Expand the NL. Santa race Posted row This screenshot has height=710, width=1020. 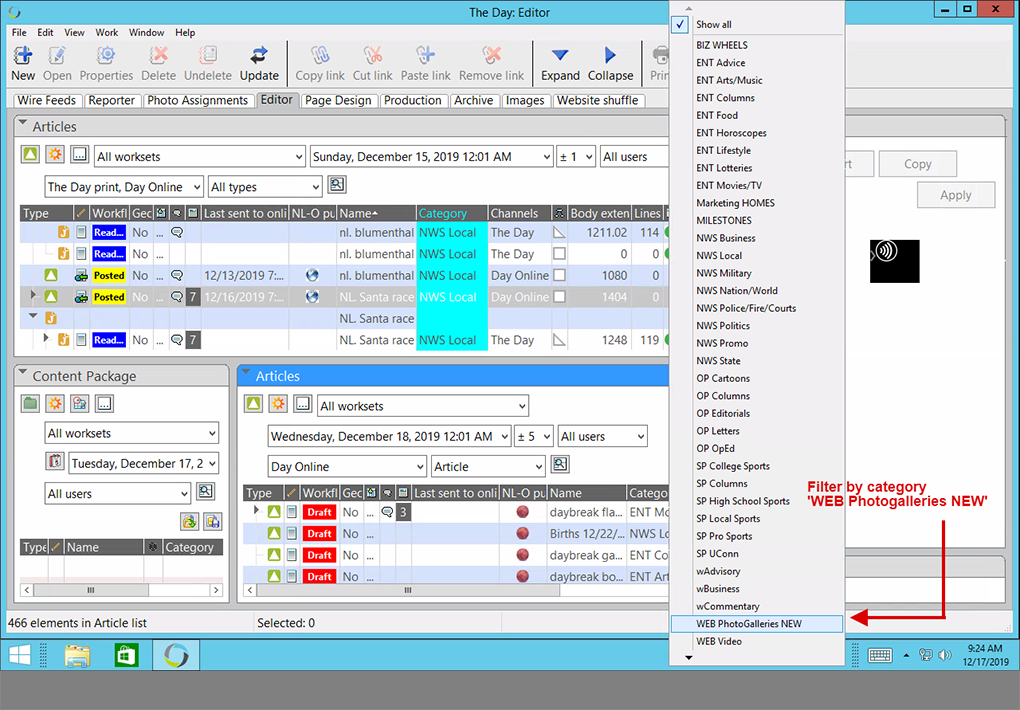point(33,296)
